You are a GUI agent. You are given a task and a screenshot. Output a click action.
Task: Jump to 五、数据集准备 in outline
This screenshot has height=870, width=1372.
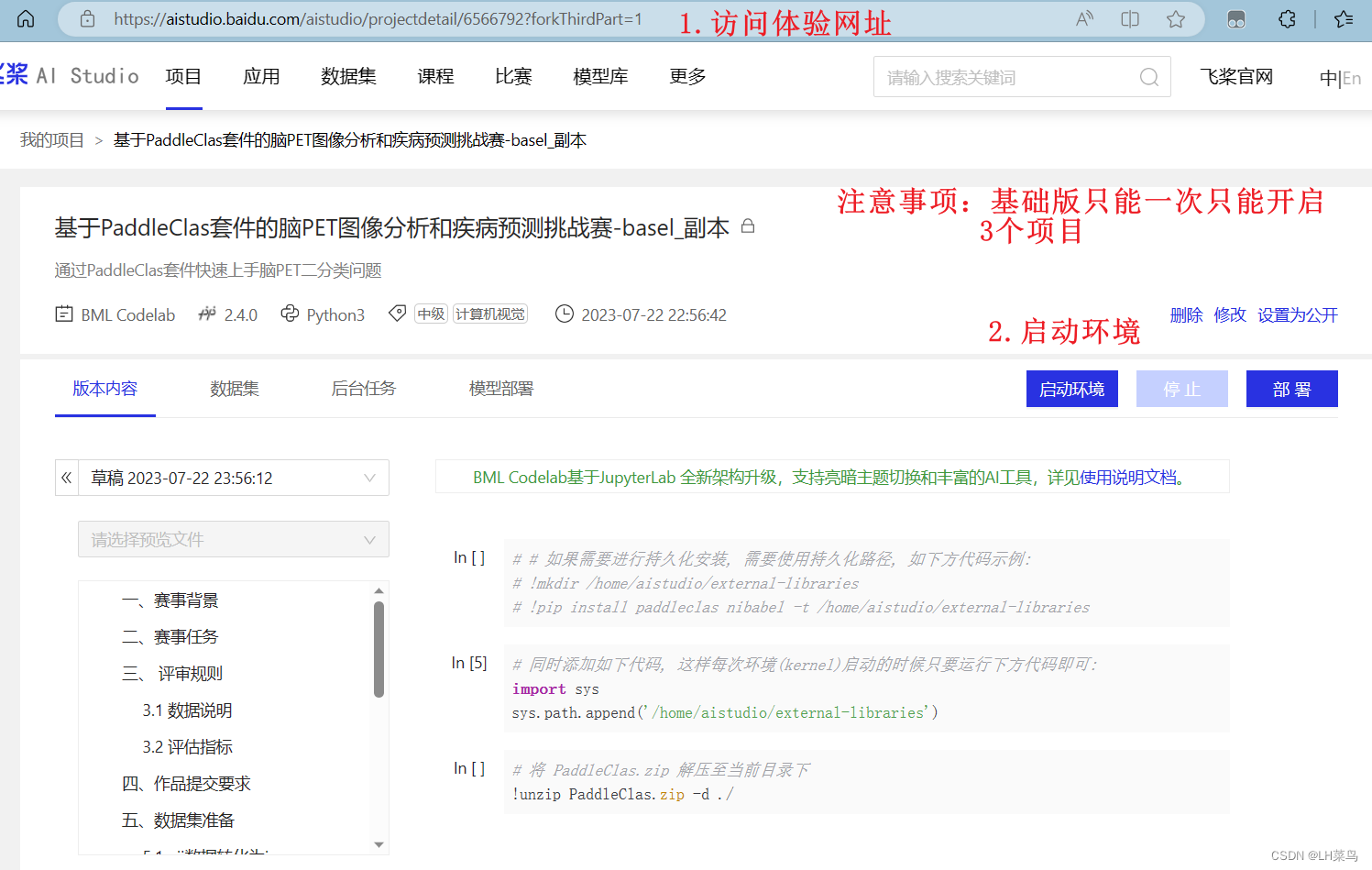click(x=178, y=820)
